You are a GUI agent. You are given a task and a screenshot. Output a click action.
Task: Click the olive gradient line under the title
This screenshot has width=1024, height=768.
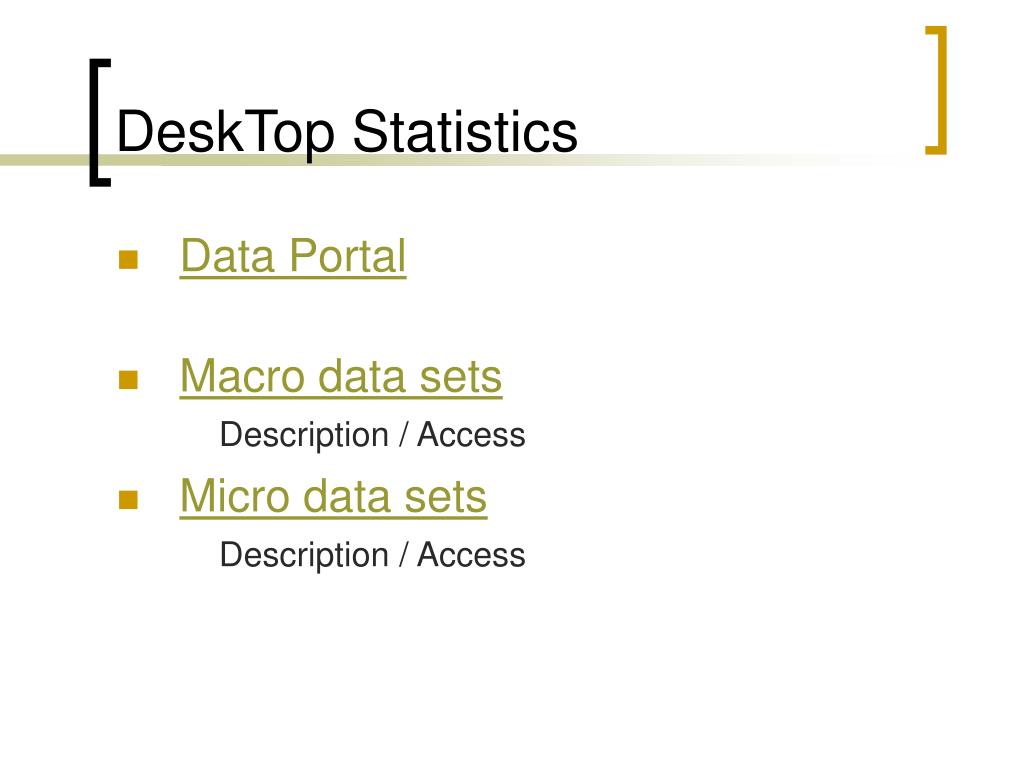[x=457, y=159]
